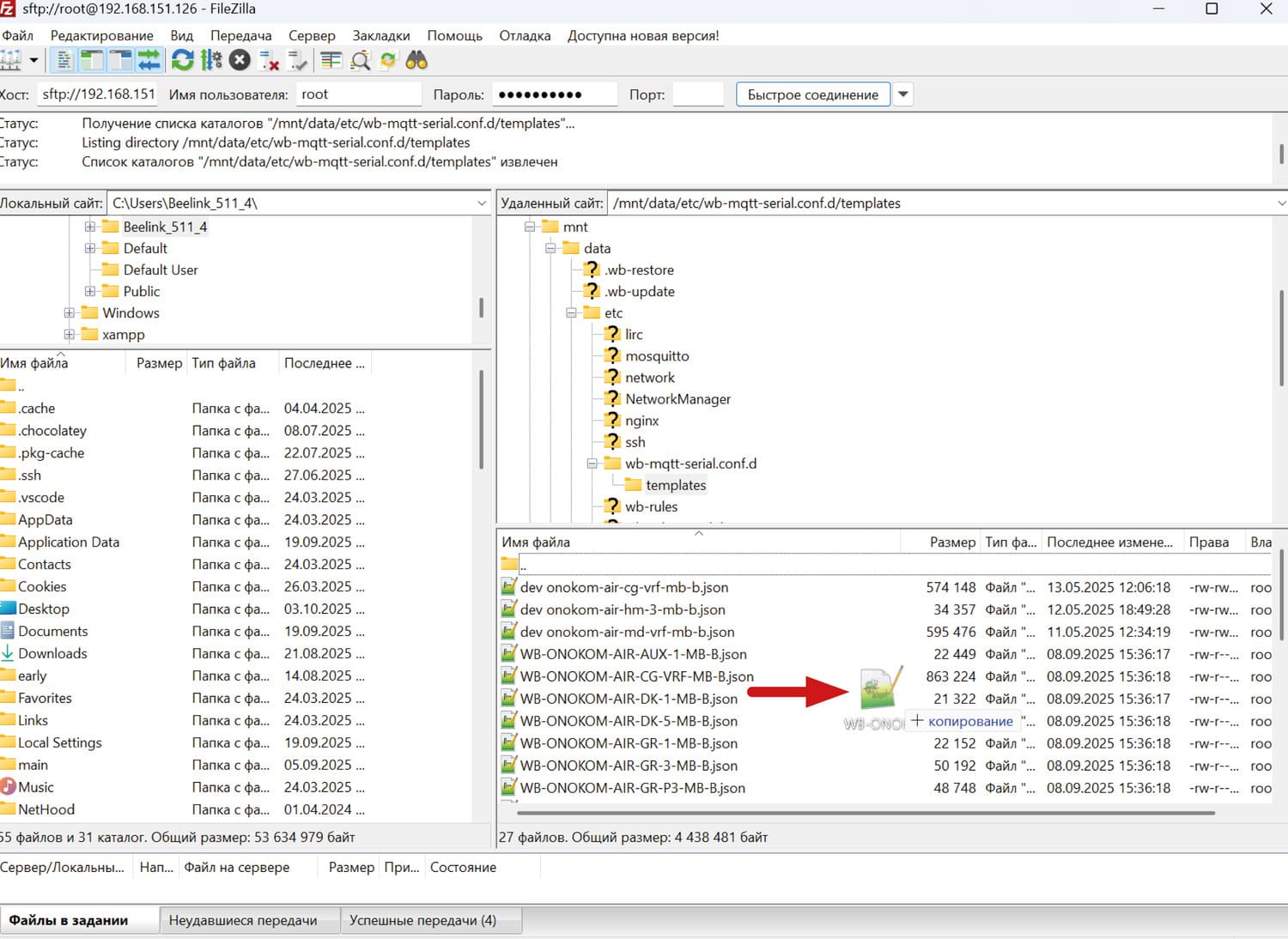Toggle synchronized browsing icon

click(388, 60)
